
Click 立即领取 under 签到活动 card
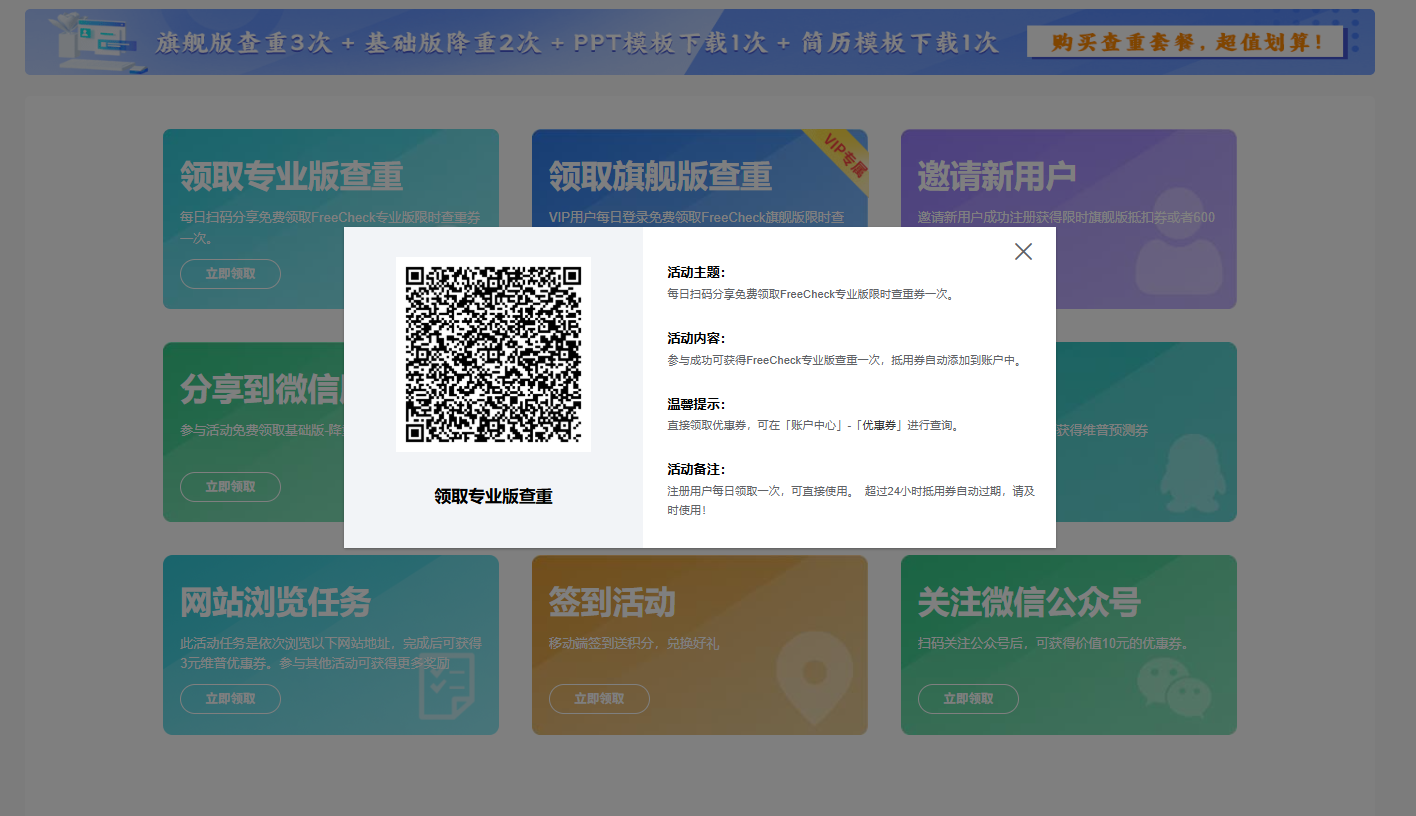(x=599, y=699)
